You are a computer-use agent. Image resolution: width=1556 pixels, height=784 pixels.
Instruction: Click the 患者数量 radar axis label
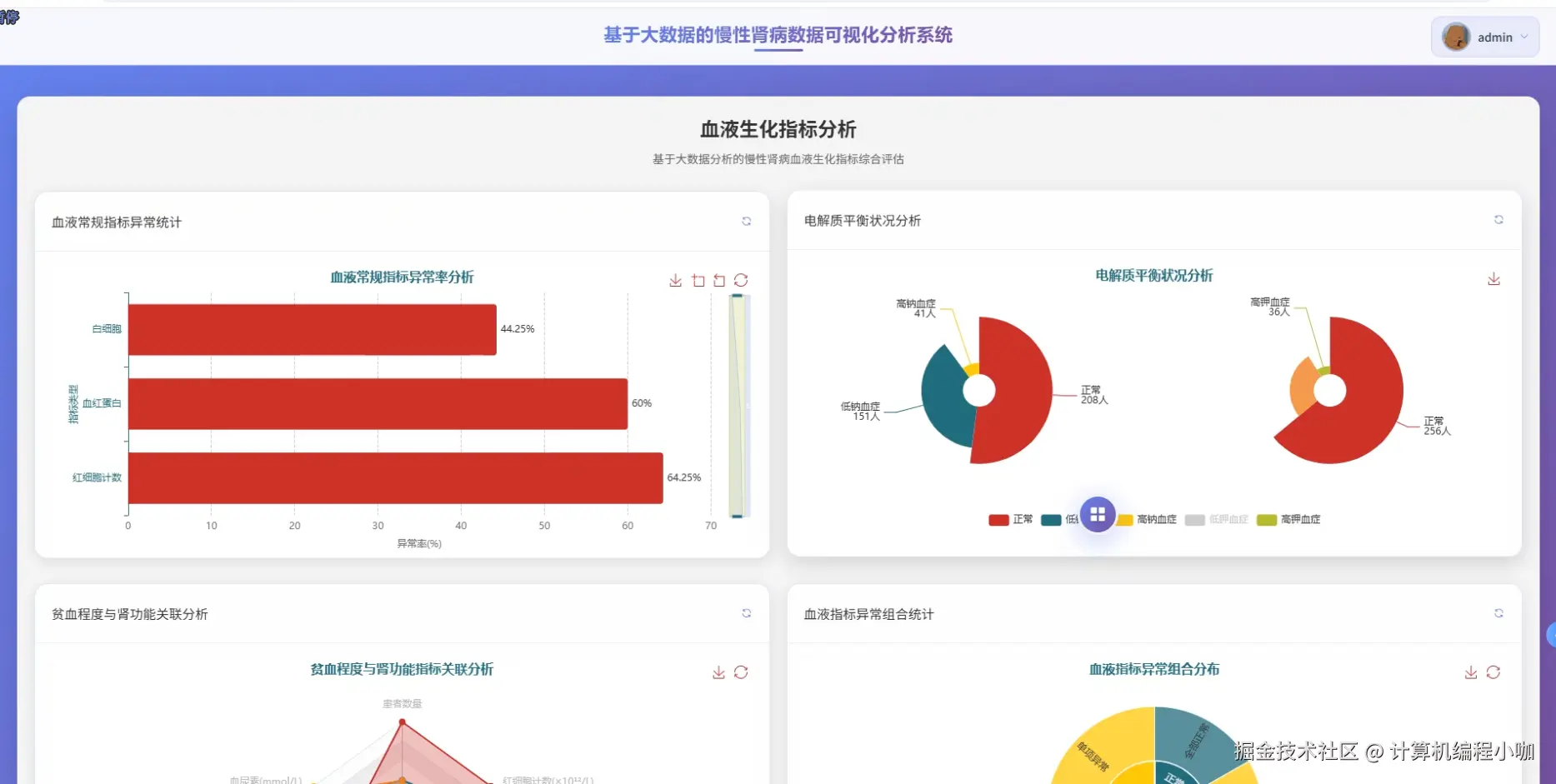403,704
